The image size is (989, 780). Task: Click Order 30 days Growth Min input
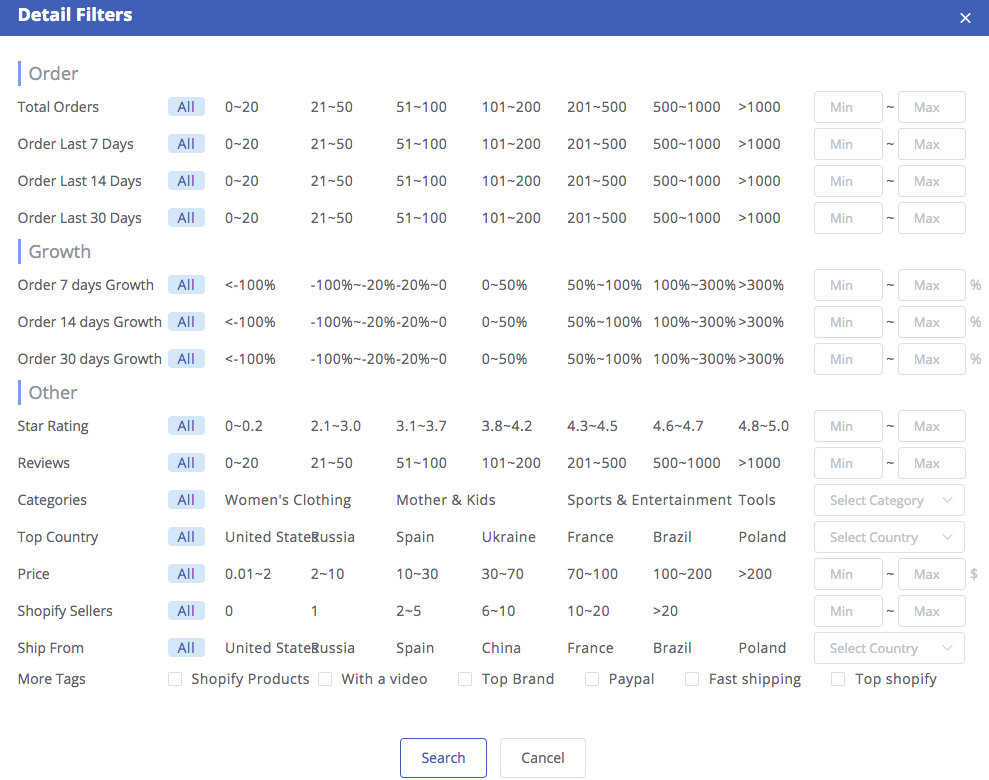848,359
